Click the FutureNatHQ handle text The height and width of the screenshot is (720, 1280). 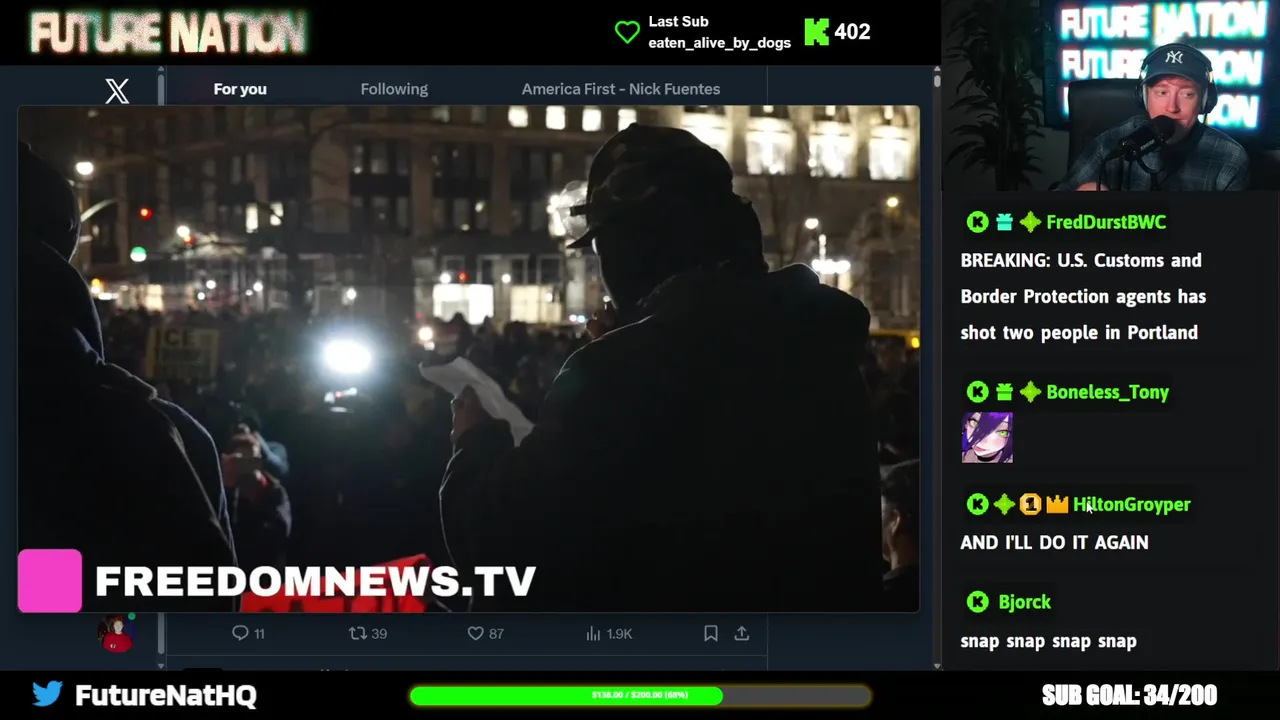point(166,695)
